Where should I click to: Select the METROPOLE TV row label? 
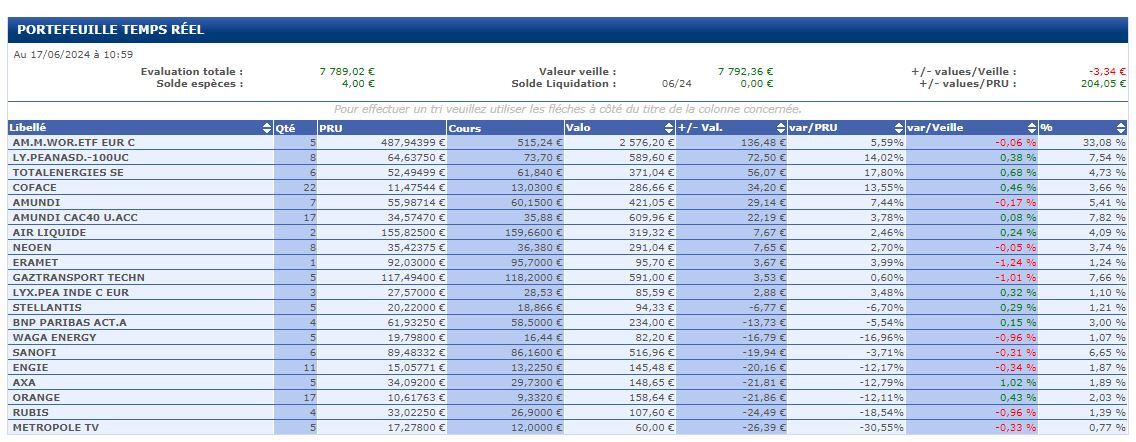[54, 428]
